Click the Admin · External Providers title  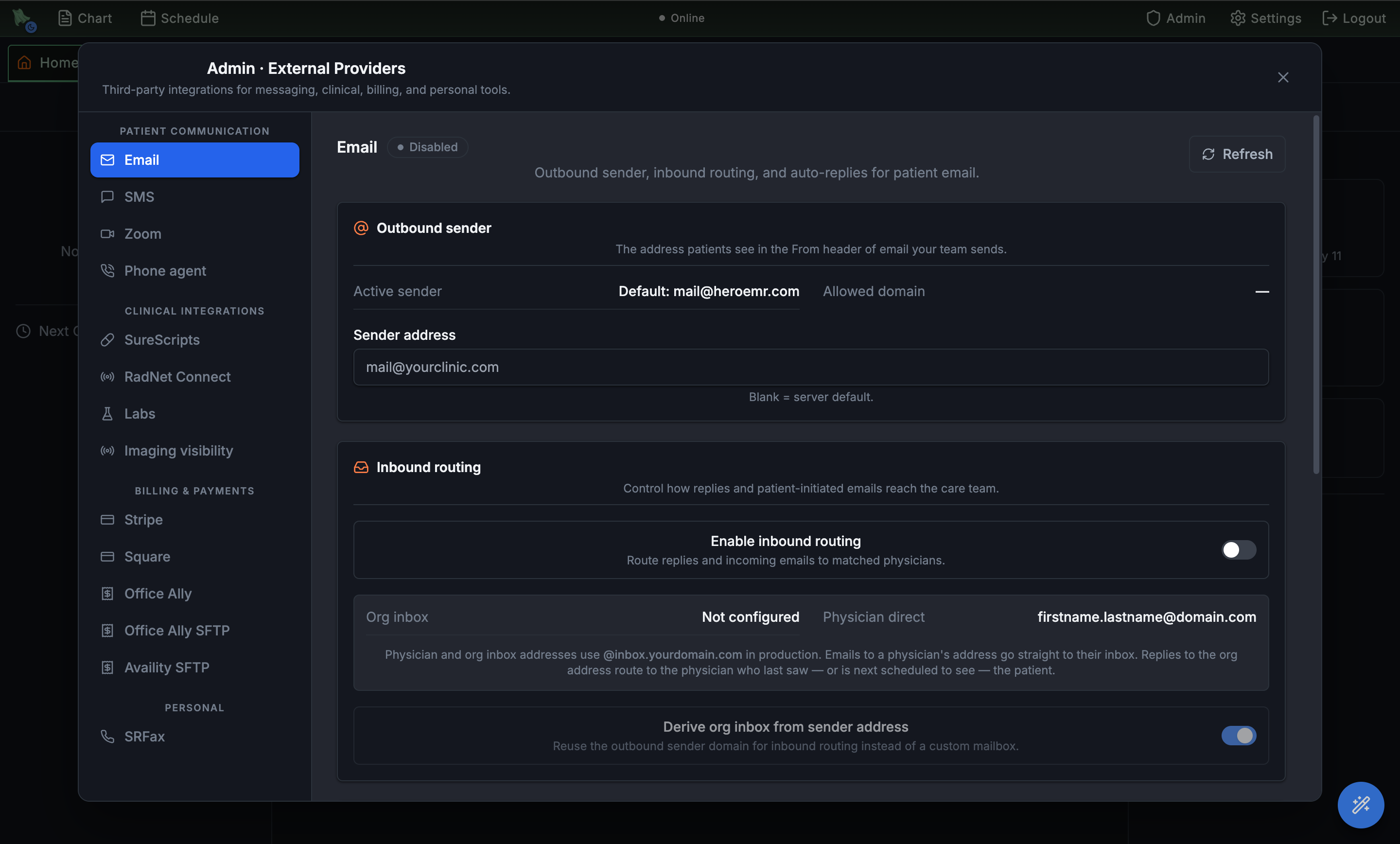(x=306, y=68)
